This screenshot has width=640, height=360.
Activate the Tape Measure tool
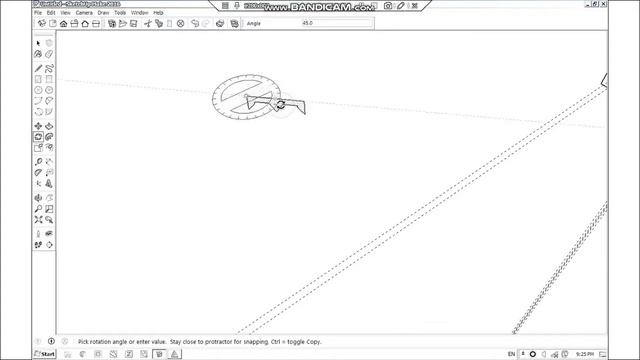38,162
